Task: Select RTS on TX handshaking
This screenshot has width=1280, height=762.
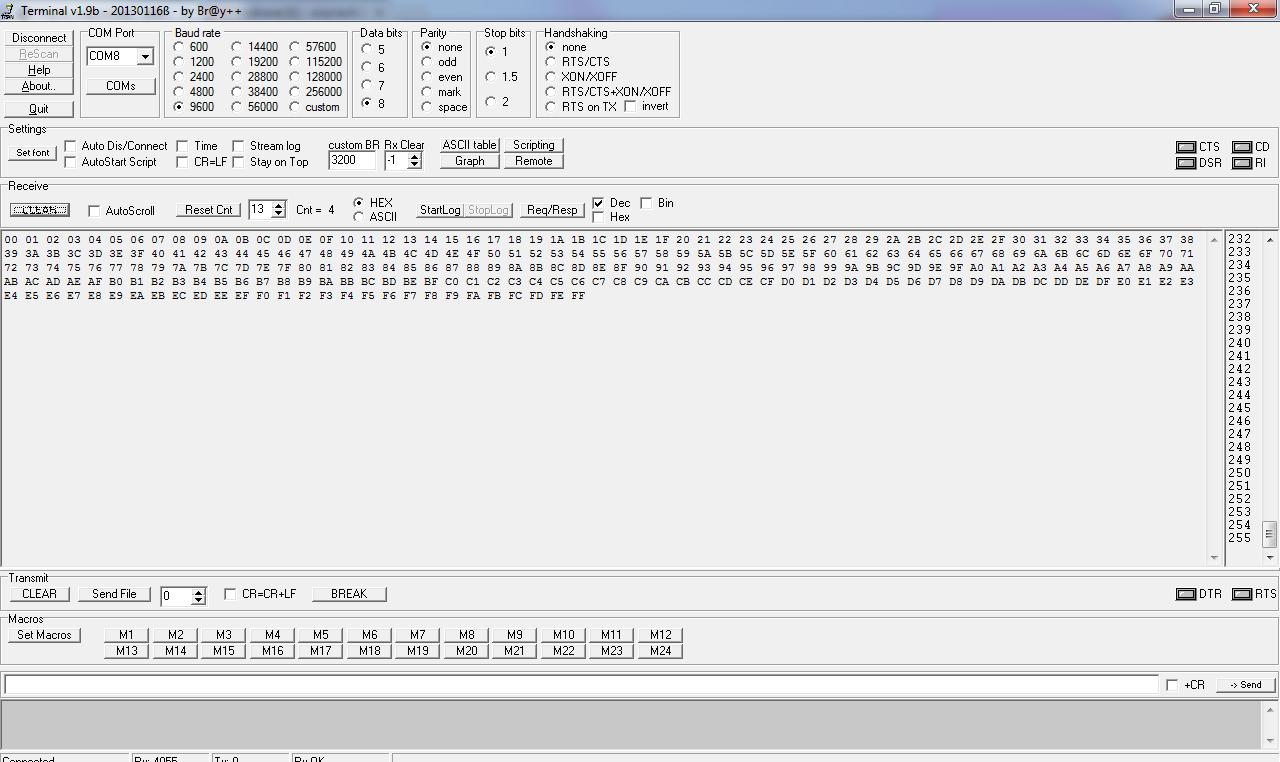Action: click(x=550, y=107)
